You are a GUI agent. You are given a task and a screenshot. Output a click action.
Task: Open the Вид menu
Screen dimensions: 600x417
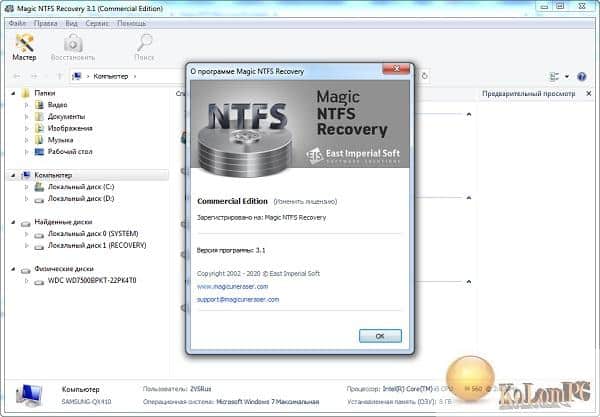pos(71,23)
